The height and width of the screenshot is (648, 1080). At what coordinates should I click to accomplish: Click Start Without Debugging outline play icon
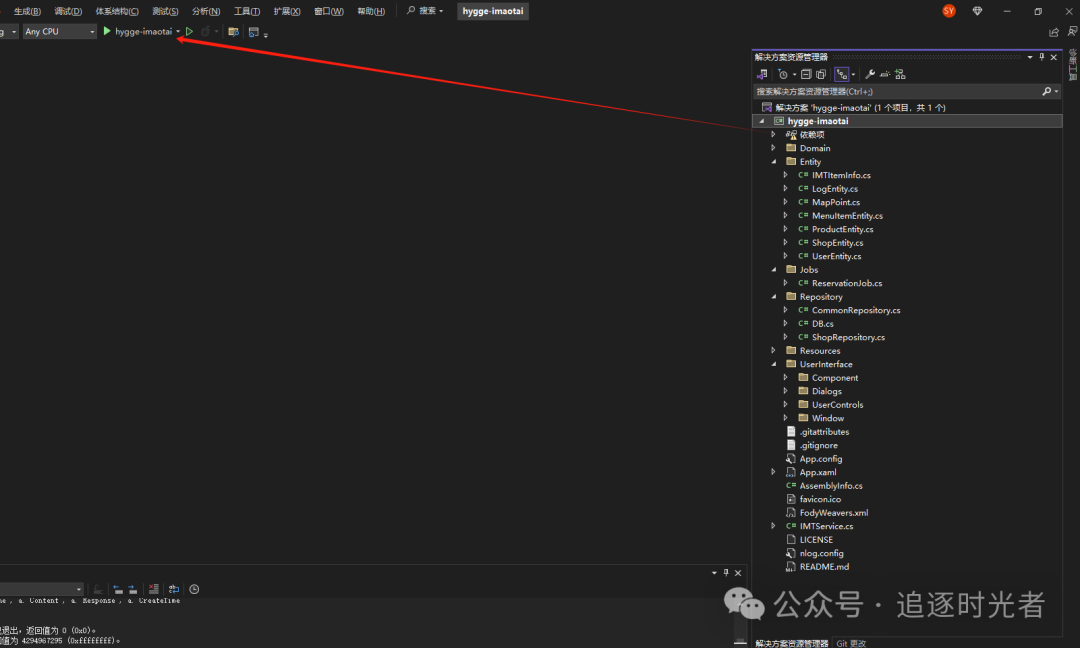[189, 32]
